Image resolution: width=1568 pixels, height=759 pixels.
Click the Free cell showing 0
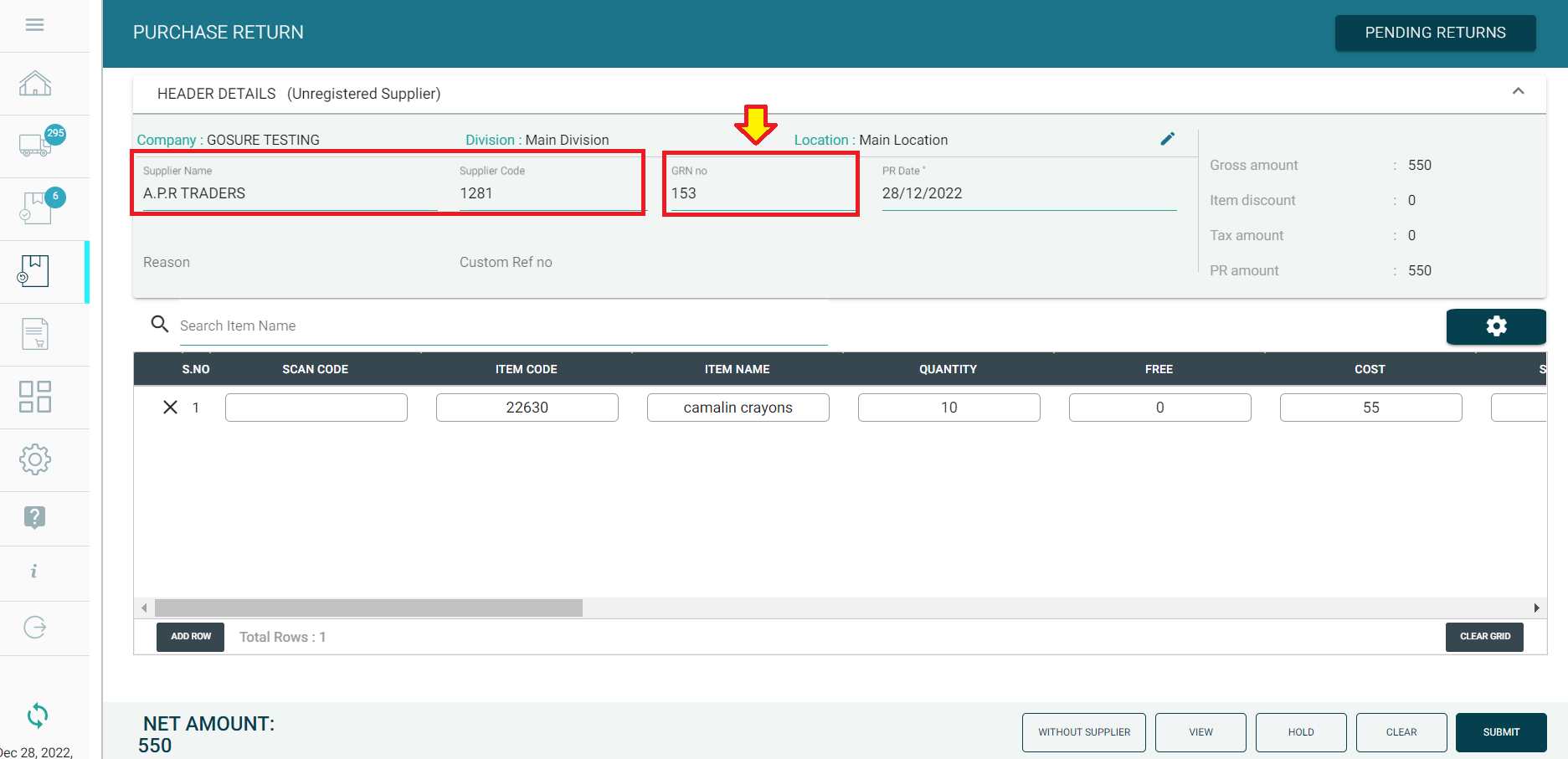pyautogui.click(x=1160, y=408)
